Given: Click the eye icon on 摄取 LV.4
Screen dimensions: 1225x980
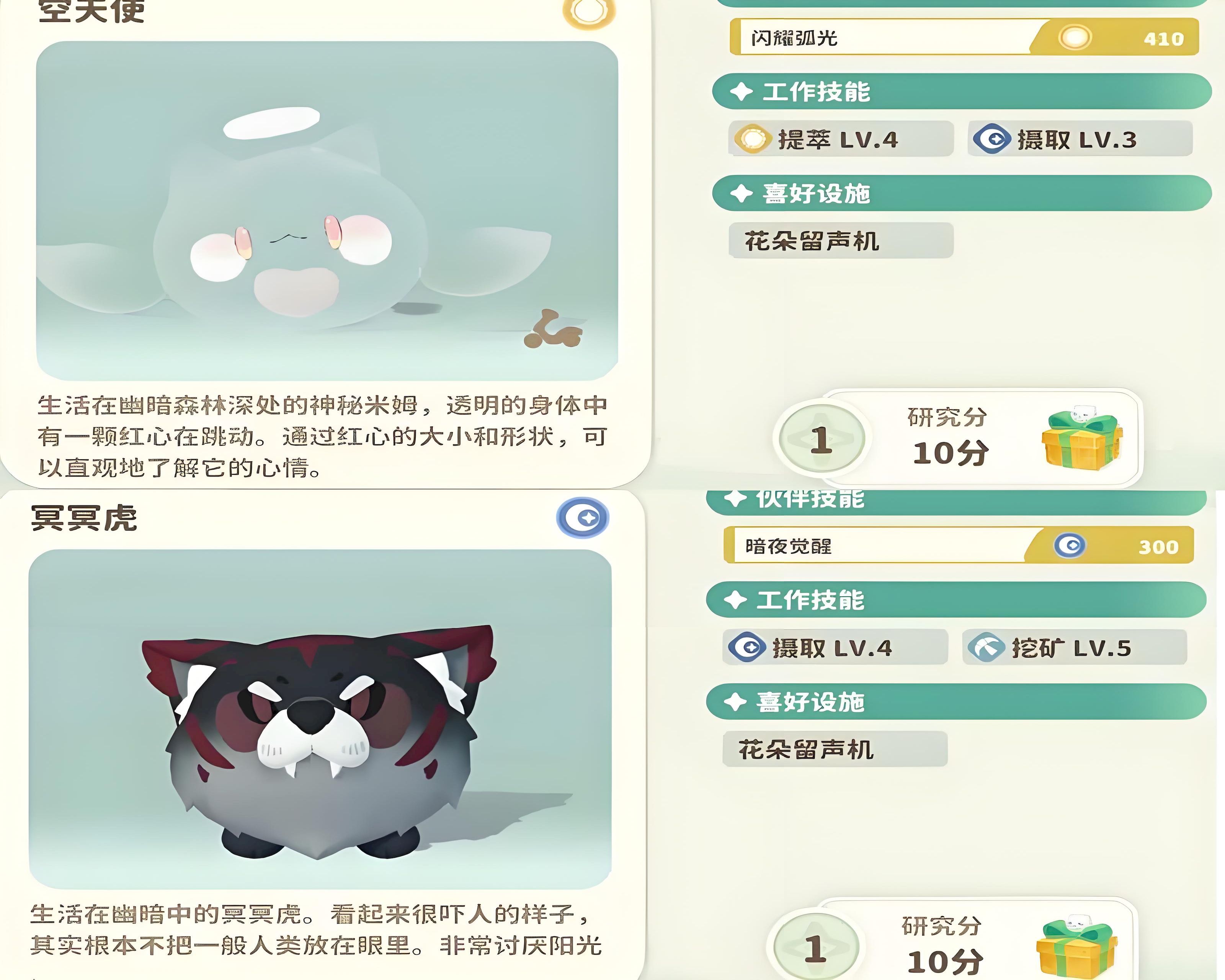Looking at the screenshot, I should (747, 647).
